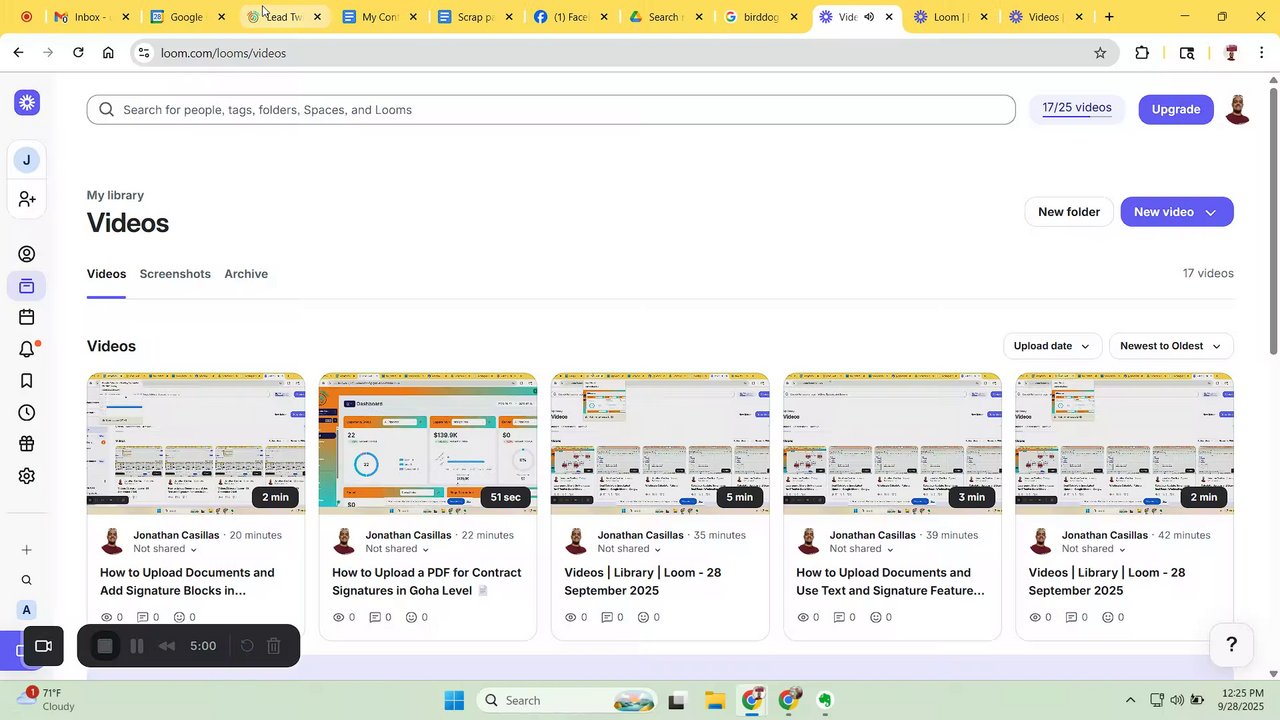Click the Upgrade button

1176,109
